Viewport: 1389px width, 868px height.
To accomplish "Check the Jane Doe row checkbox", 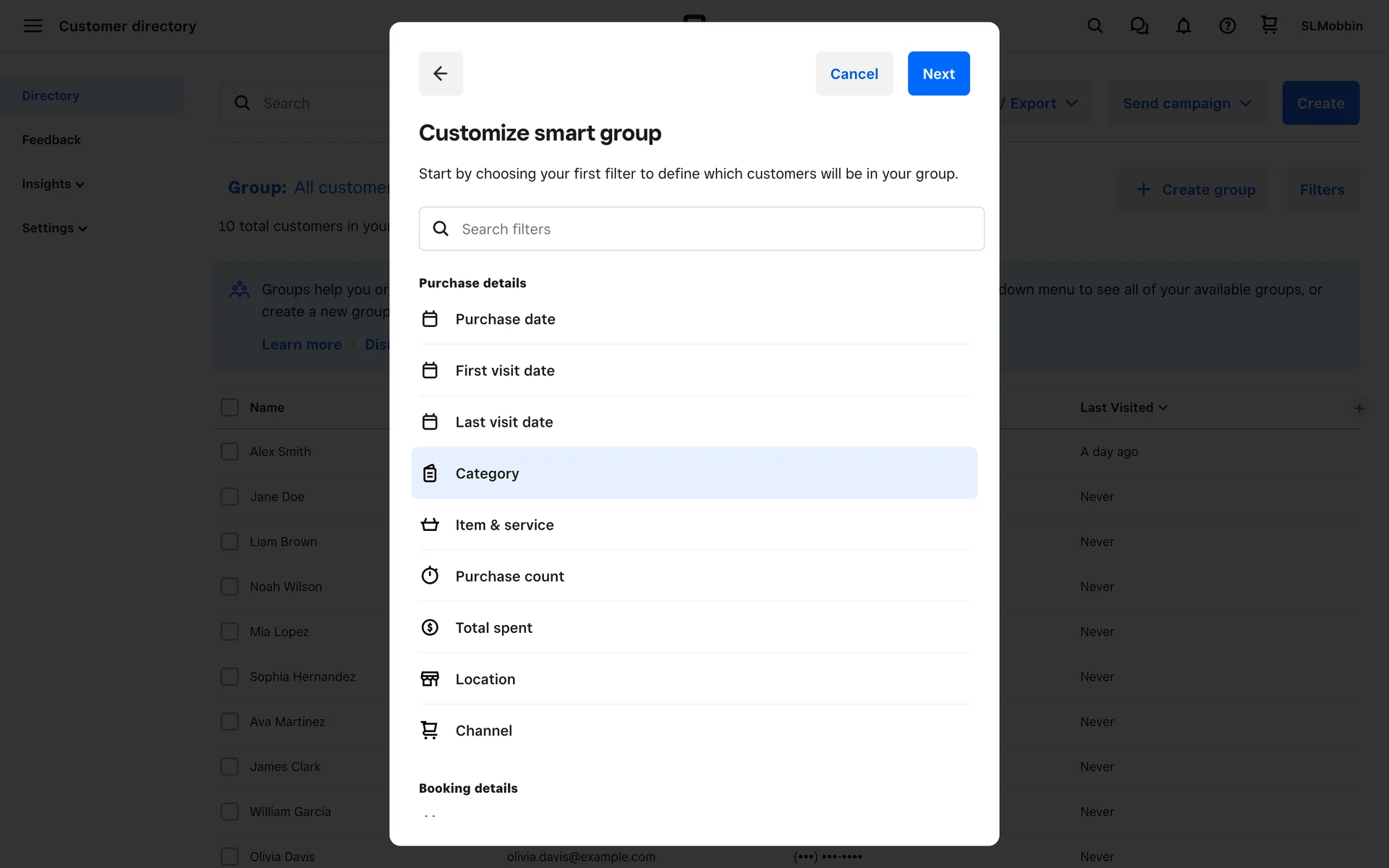I will 229,497.
